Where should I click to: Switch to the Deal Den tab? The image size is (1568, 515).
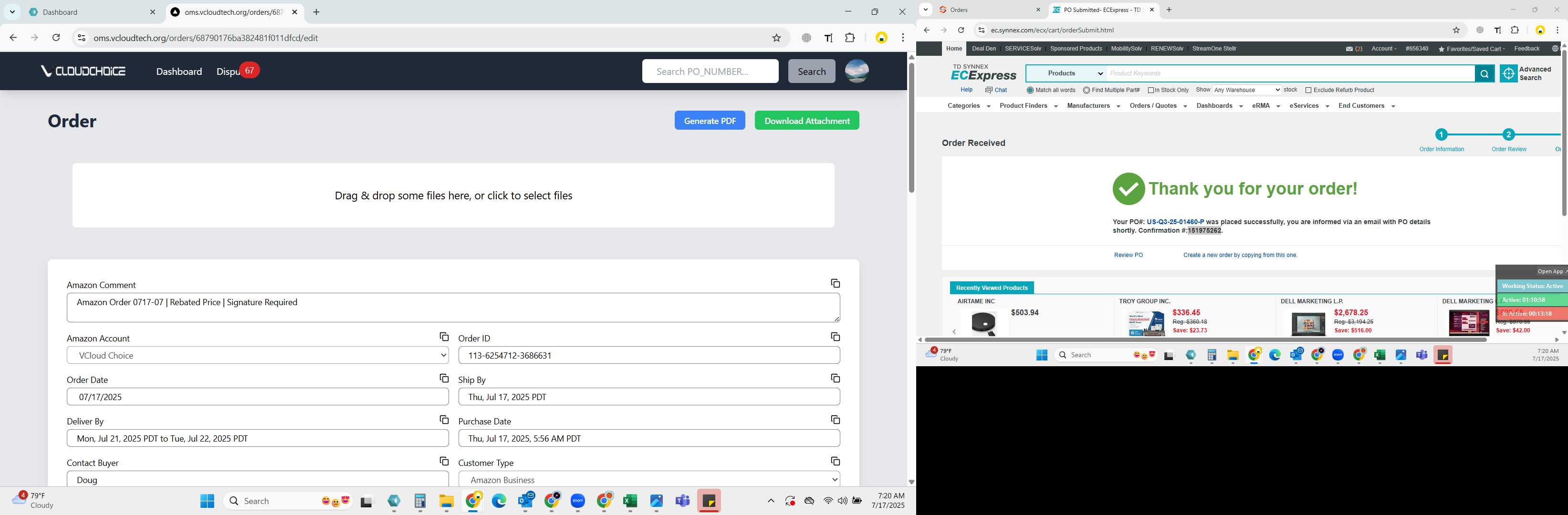[x=983, y=49]
